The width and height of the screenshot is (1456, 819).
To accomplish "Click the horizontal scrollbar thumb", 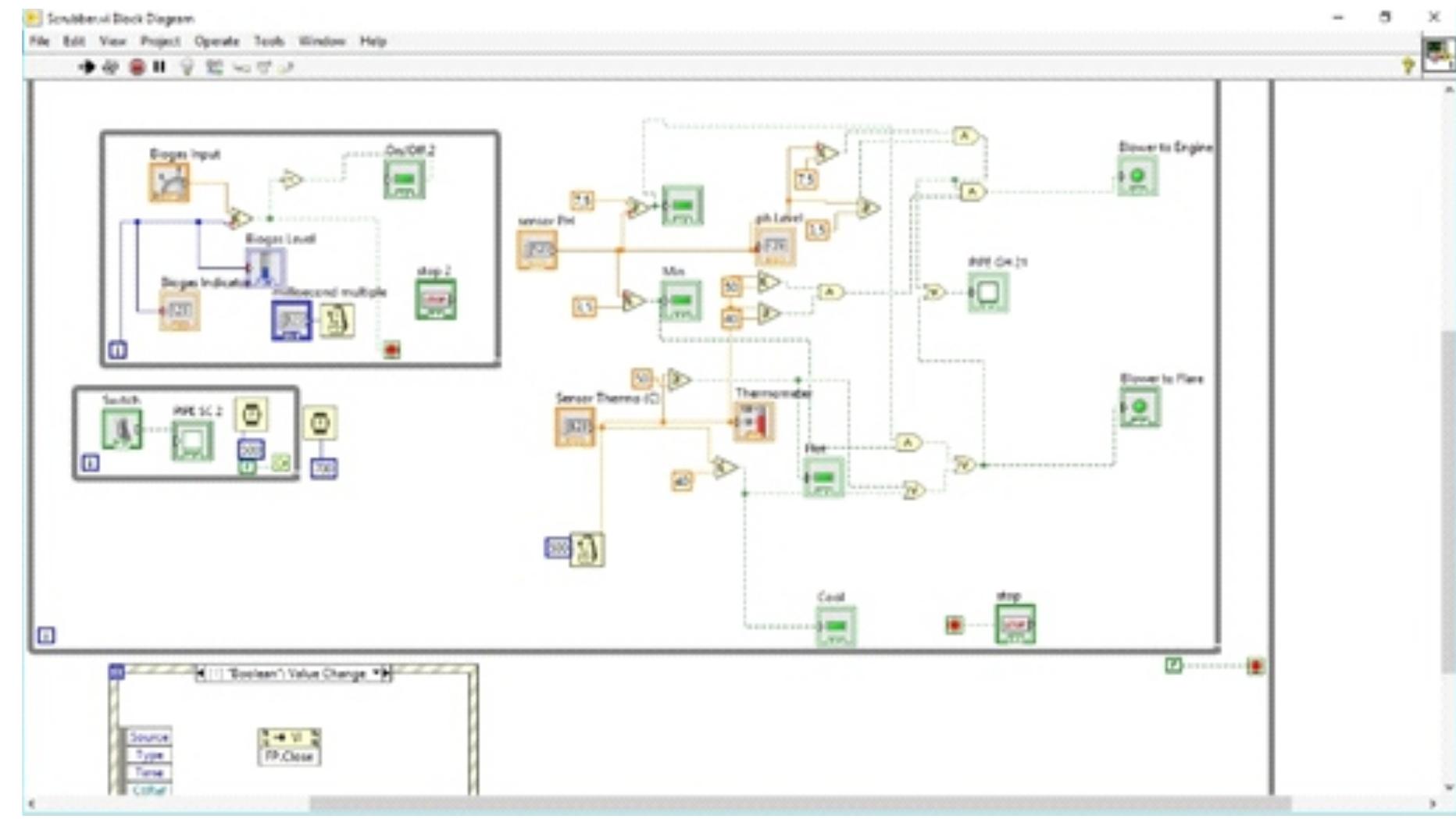I will pyautogui.click(x=801, y=803).
